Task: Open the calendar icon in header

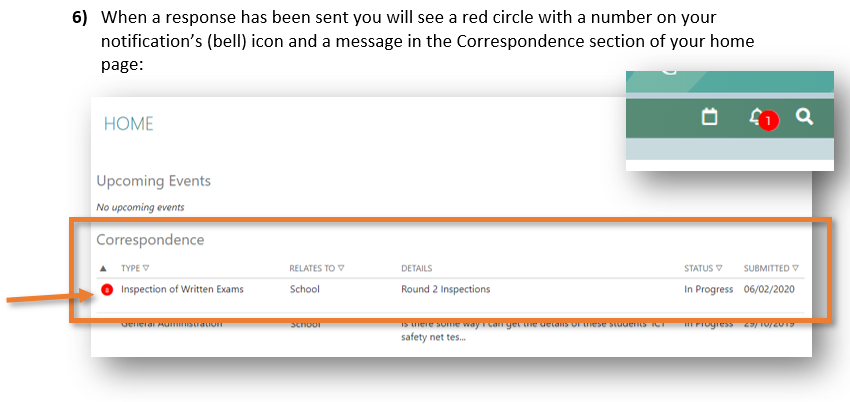Action: (x=710, y=117)
